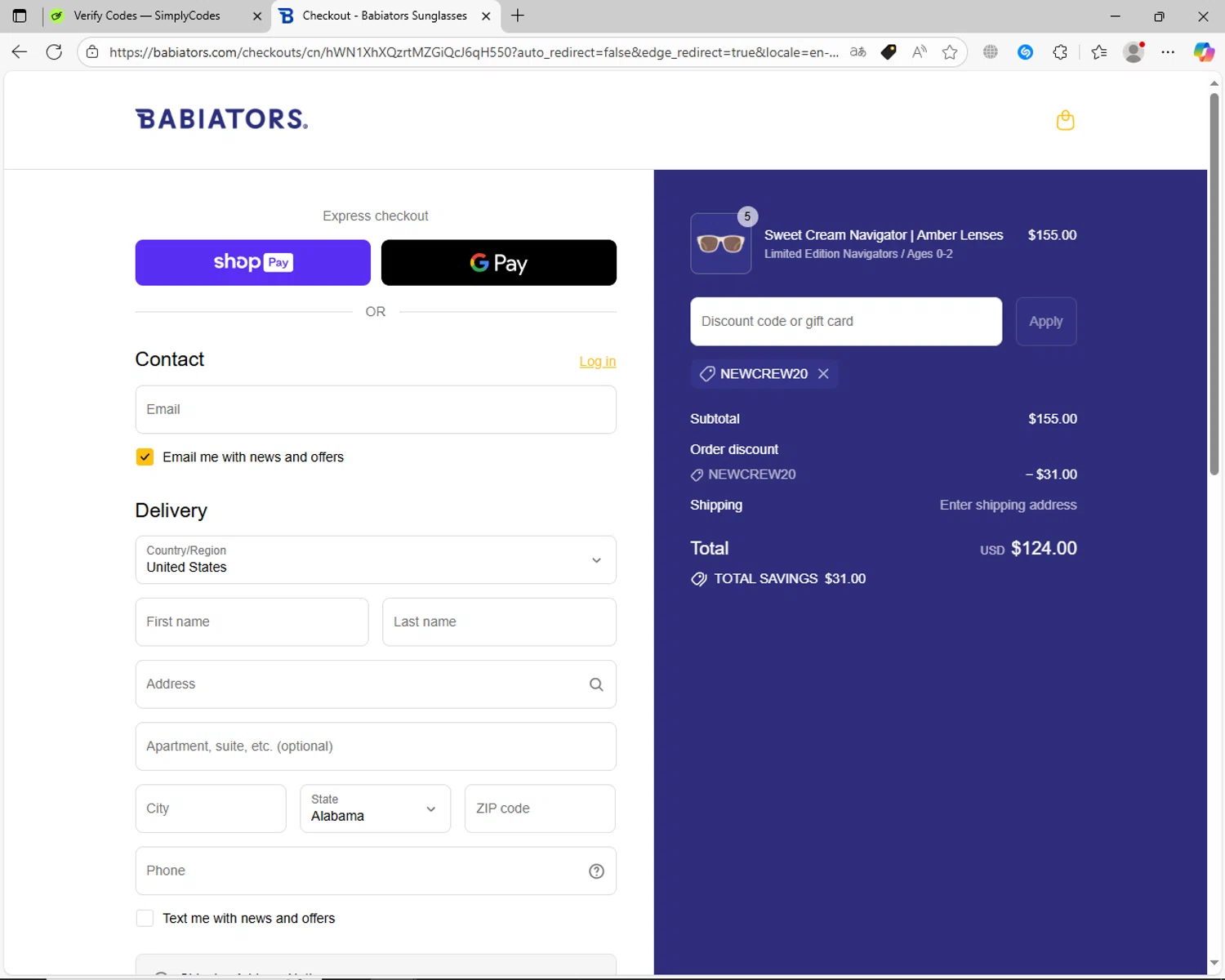
Task: Close the Verify Codes SimplyCodes tab
Action: (x=257, y=16)
